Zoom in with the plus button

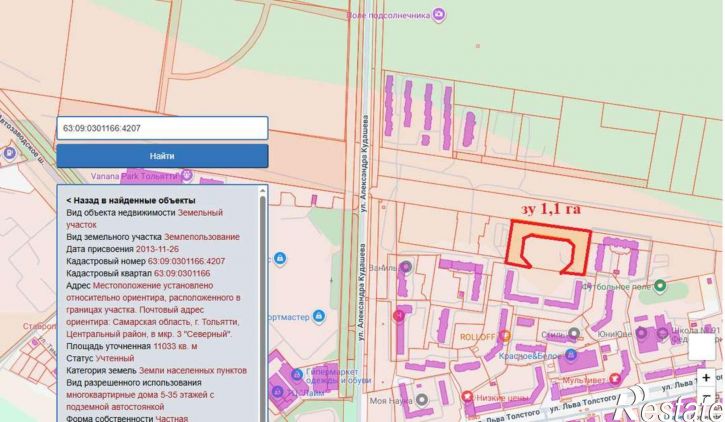coord(706,377)
